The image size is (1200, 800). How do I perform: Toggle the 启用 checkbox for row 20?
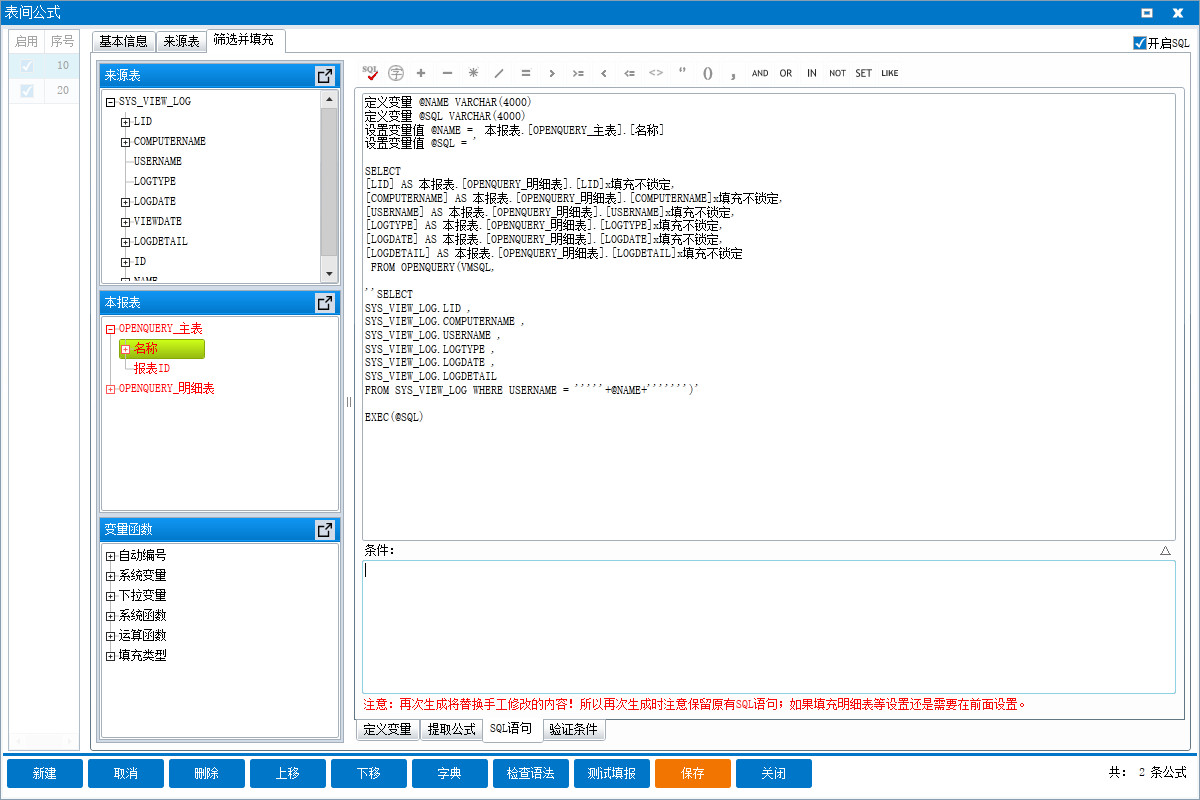(x=27, y=91)
